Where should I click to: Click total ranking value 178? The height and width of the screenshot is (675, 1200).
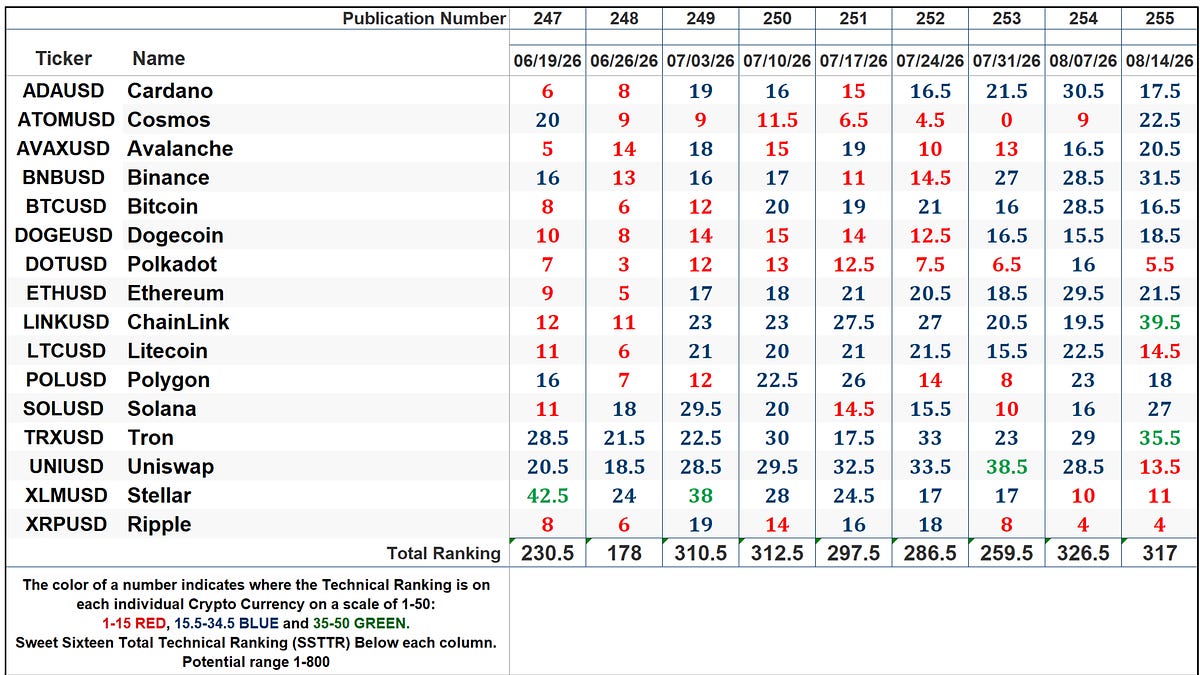624,553
